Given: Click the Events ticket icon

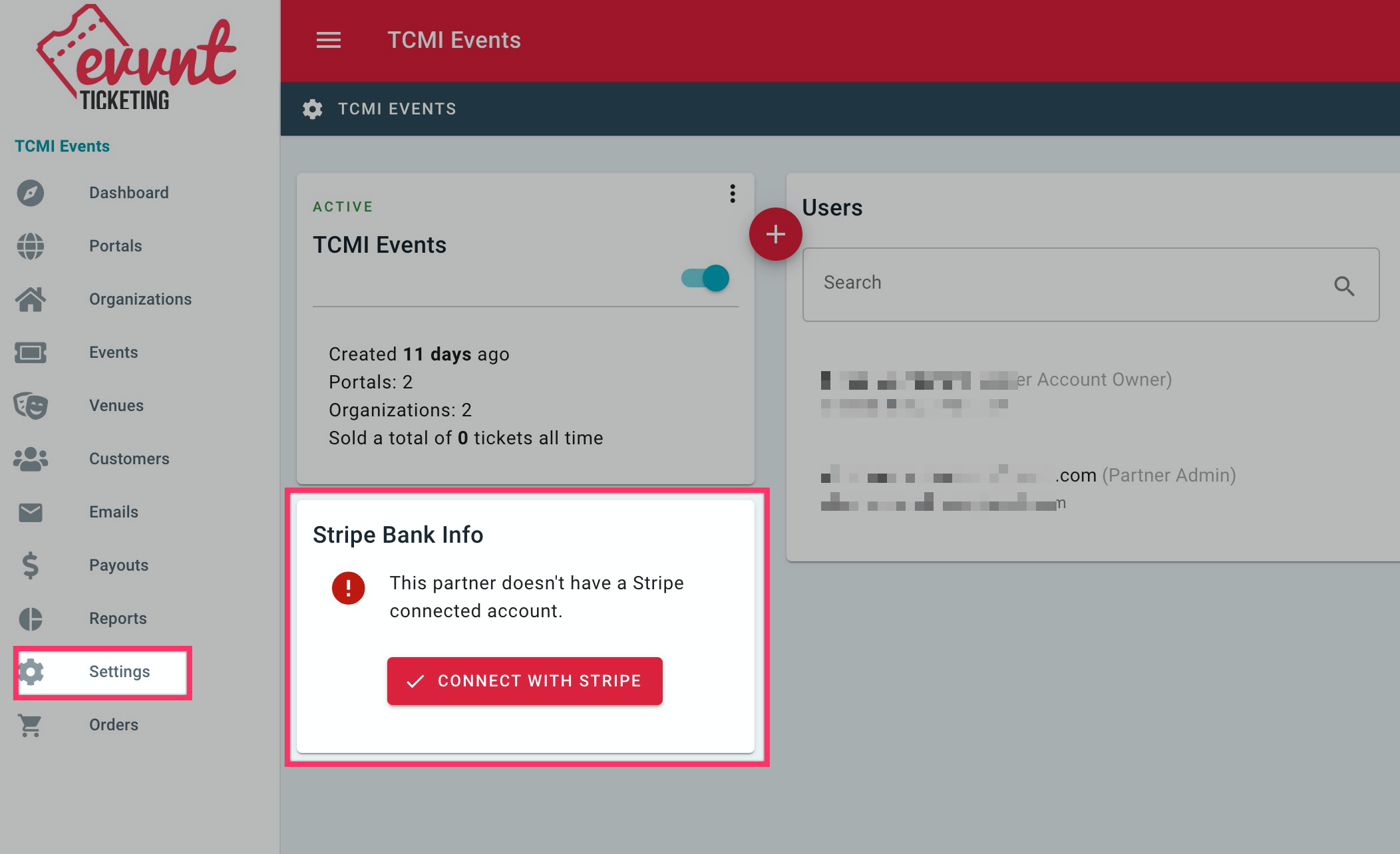Looking at the screenshot, I should pos(31,353).
